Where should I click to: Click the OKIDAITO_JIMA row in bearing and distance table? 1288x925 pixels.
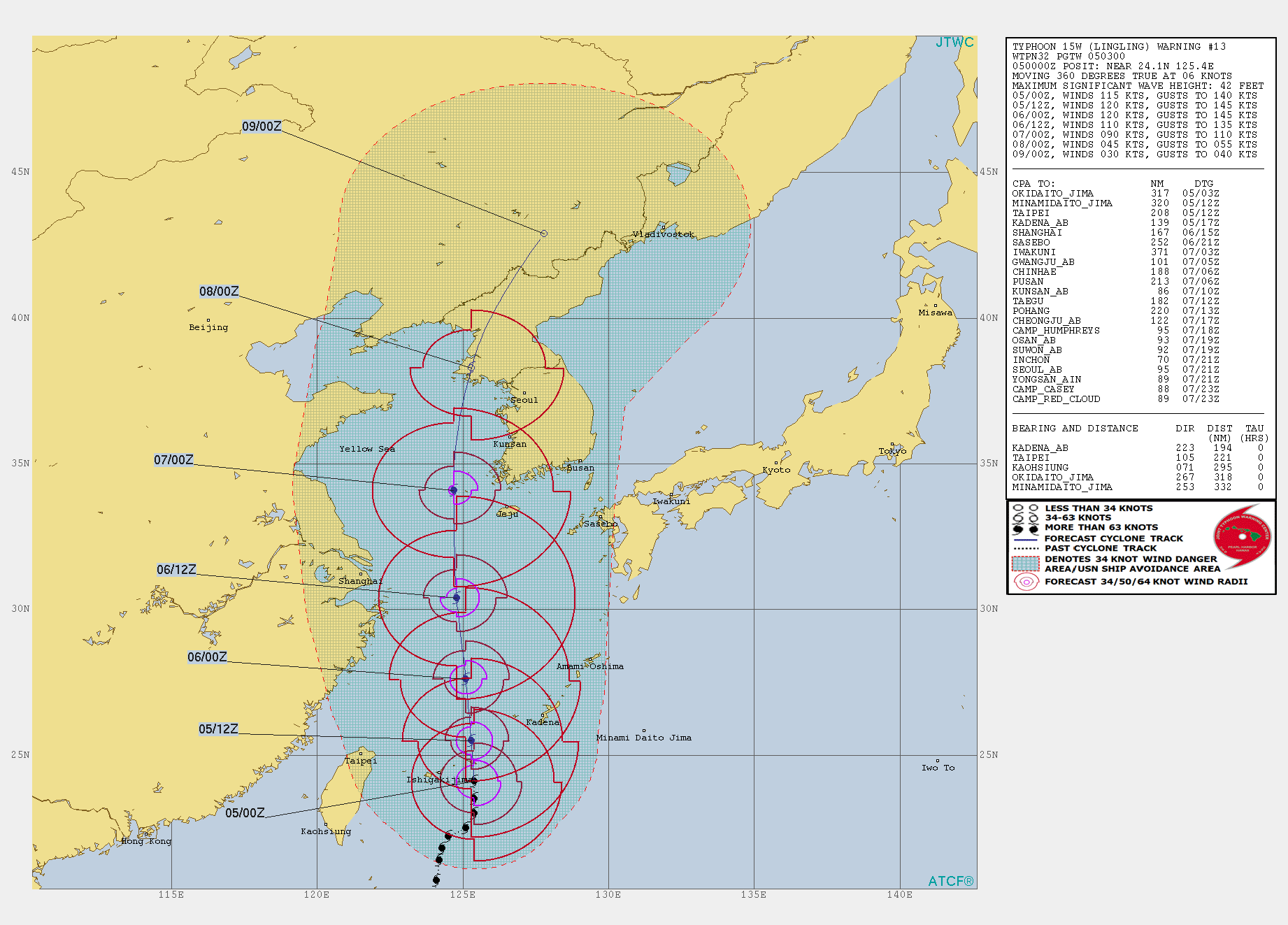point(1138,478)
